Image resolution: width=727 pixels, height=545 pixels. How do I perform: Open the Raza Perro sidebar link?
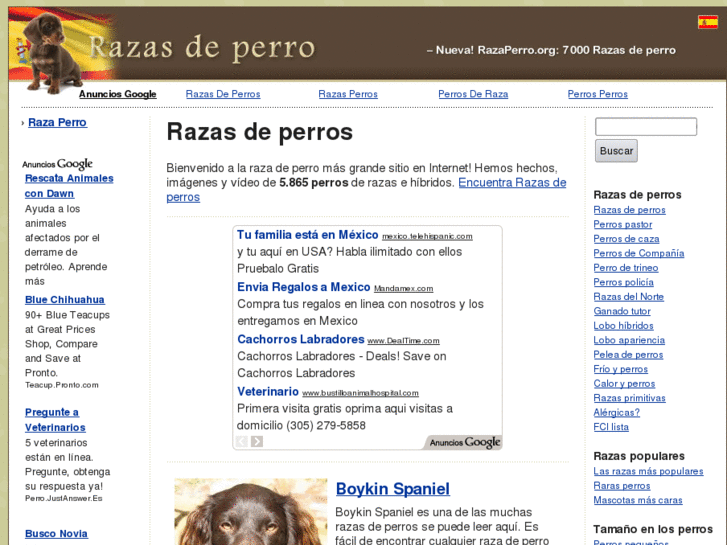tap(57, 122)
